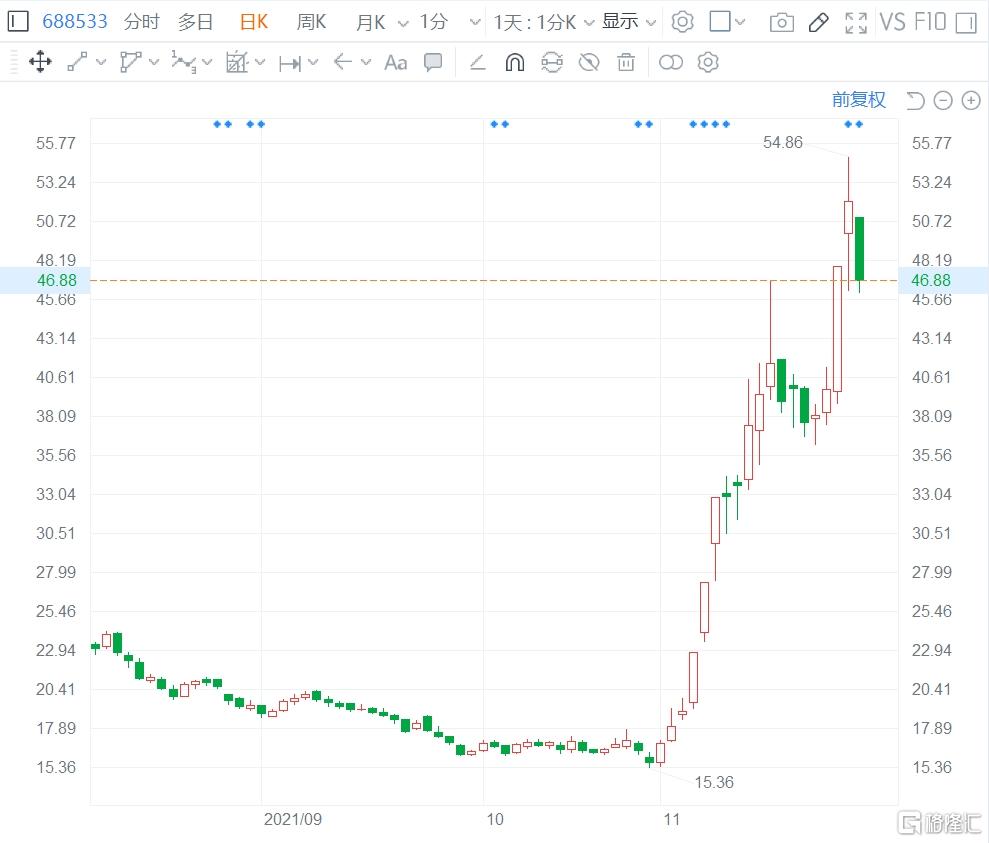Open the 显示 display dropdown
Viewport: 989px width, 843px height.
pos(629,22)
